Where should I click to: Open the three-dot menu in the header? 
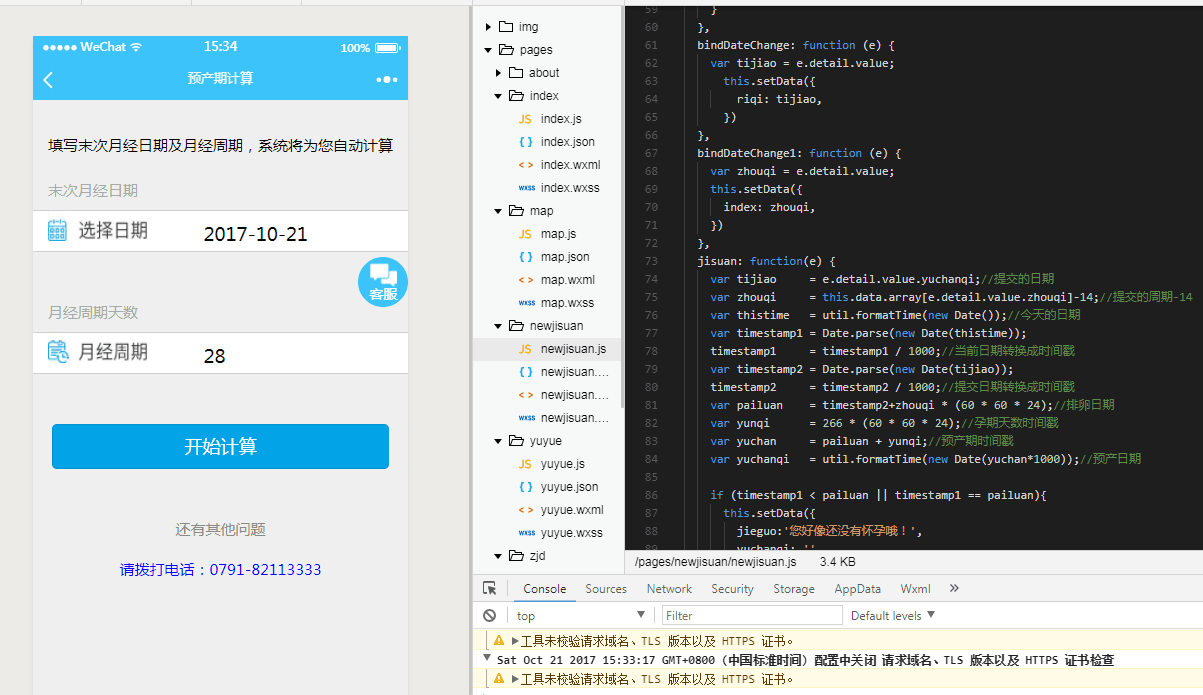386,79
